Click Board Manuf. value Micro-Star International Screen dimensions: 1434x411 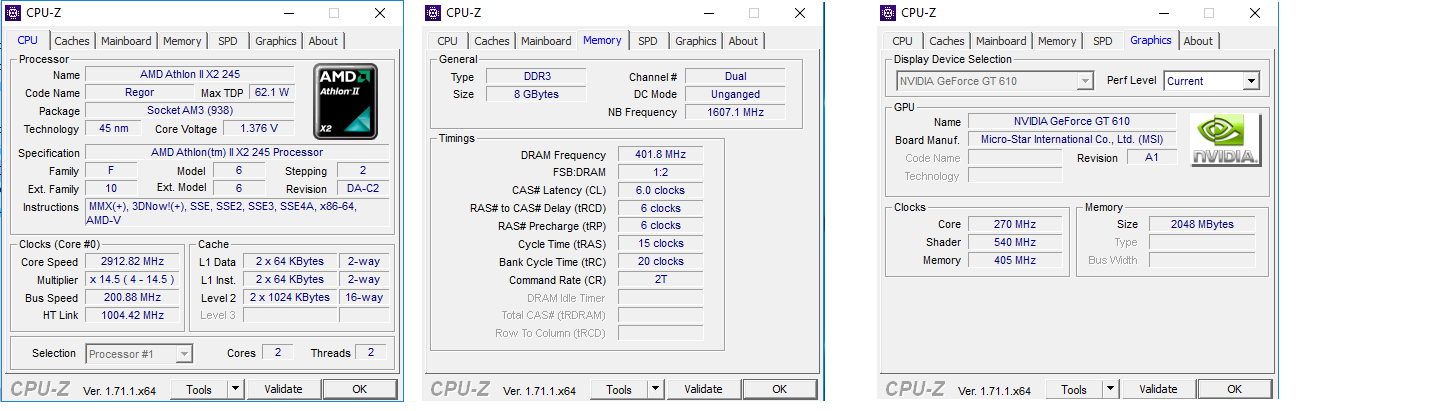[1072, 140]
